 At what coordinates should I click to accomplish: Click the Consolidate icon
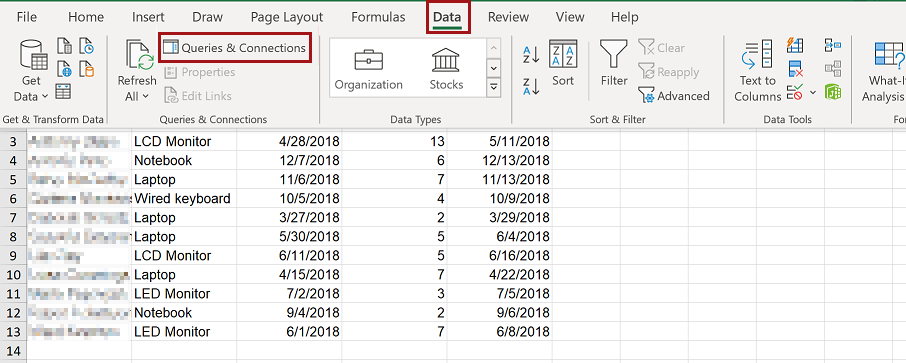coord(833,46)
